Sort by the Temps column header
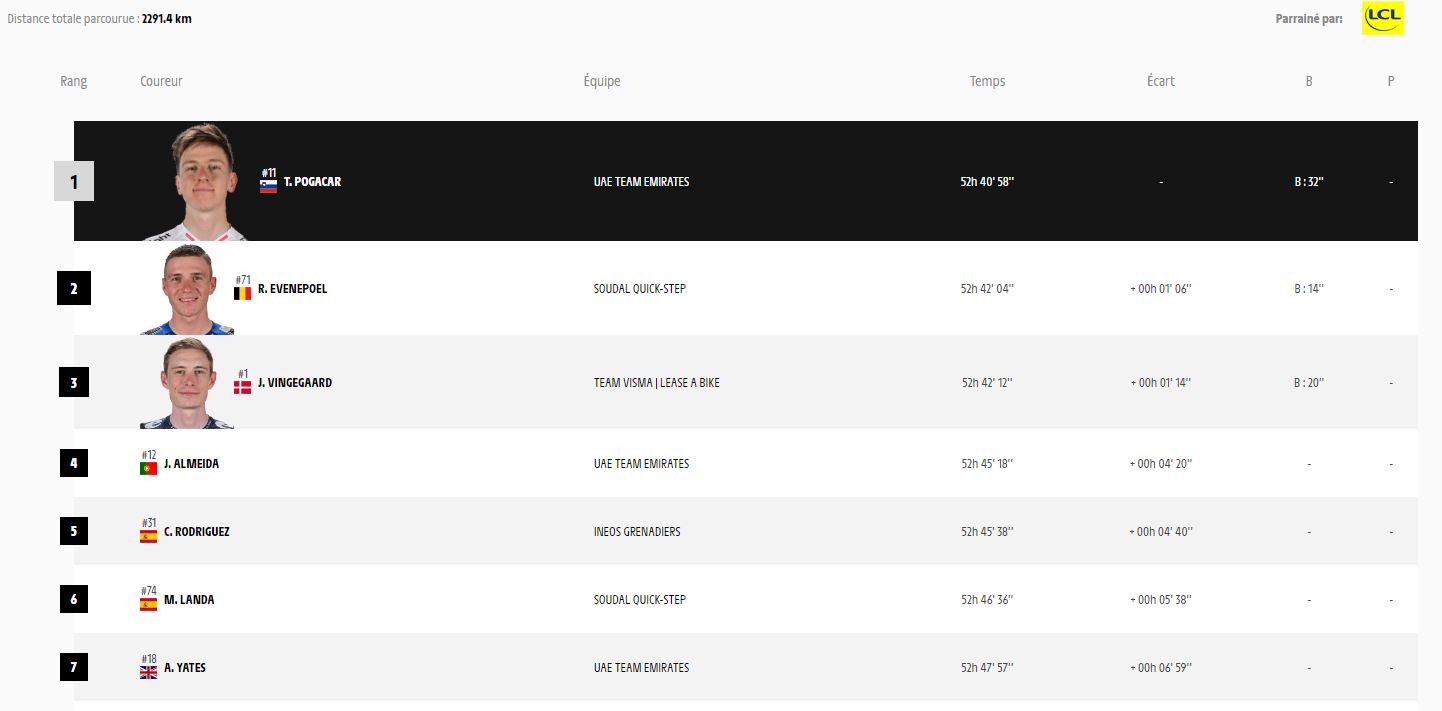 coord(987,81)
